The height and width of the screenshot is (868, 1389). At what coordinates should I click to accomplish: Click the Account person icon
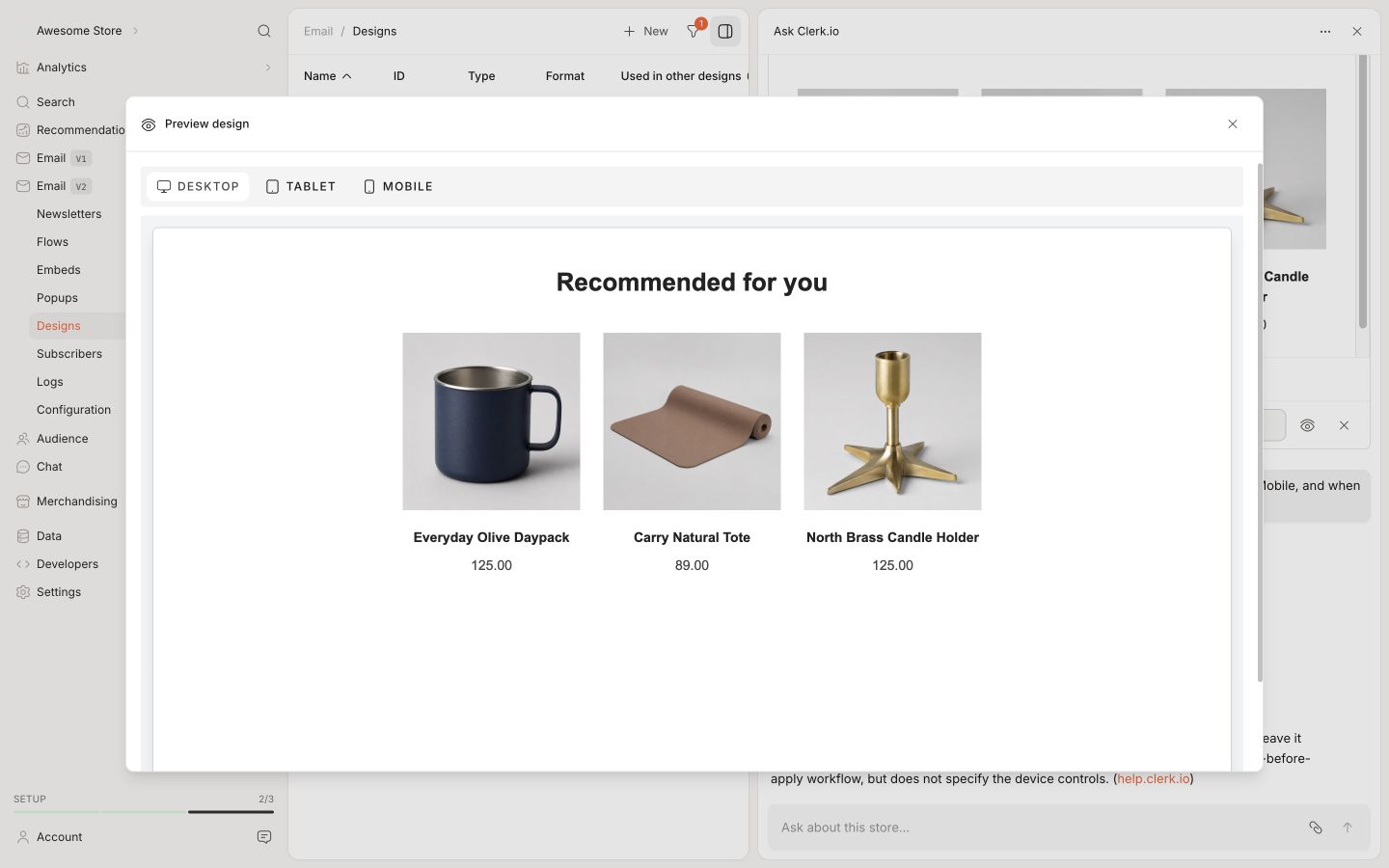(x=23, y=837)
